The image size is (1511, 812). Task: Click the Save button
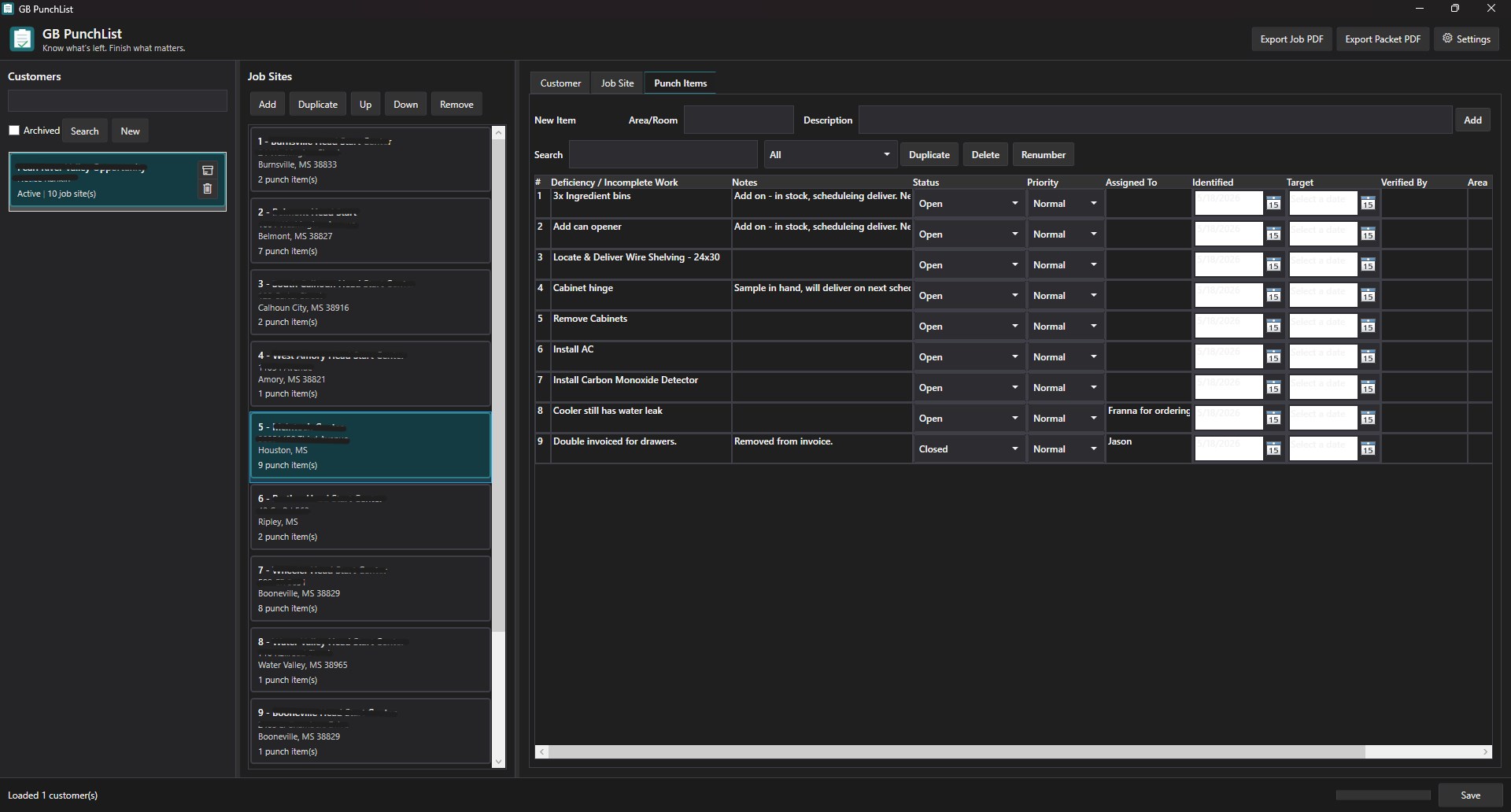pos(1471,795)
